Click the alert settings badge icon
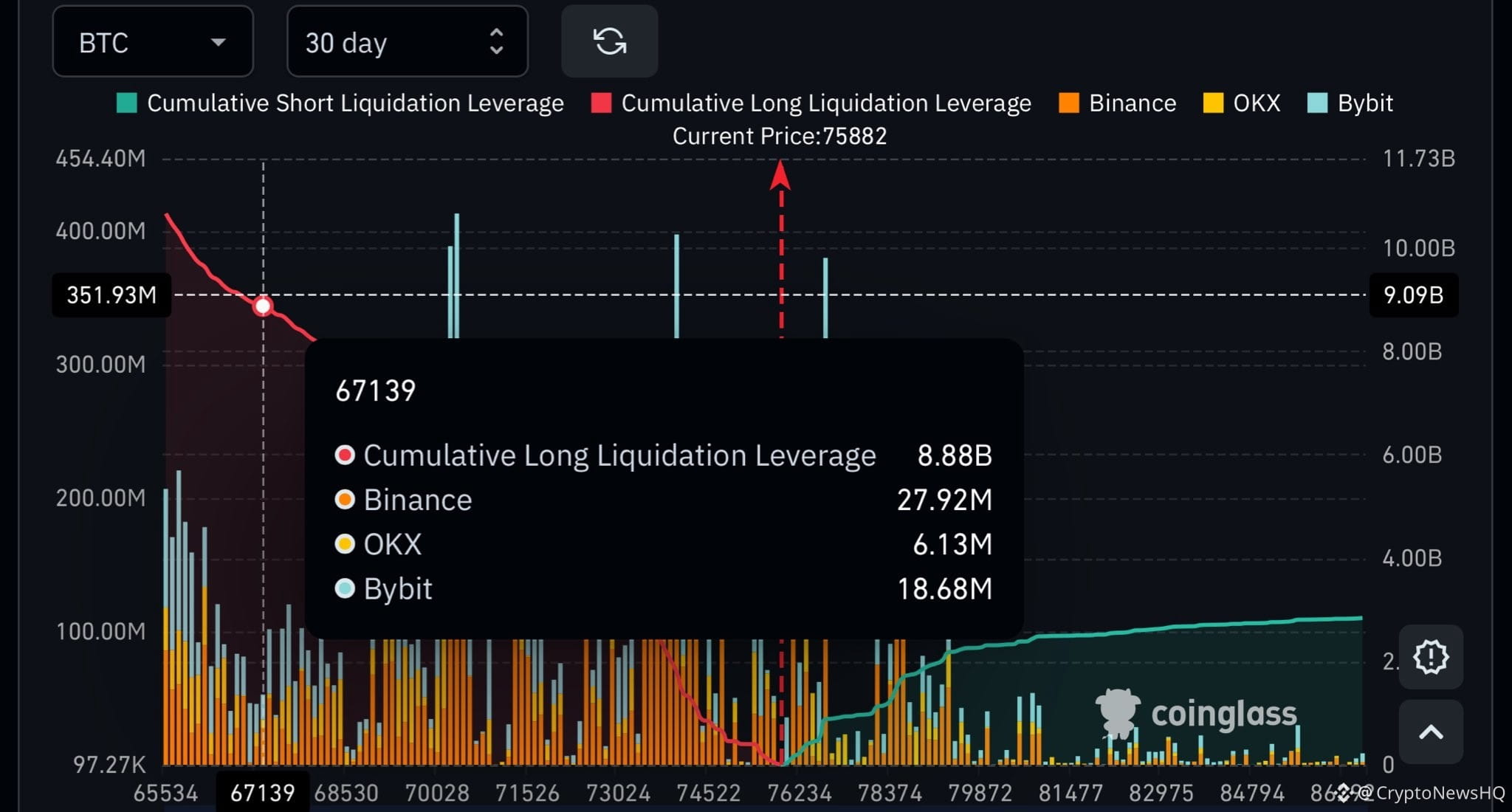The image size is (1512, 812). point(1431,657)
